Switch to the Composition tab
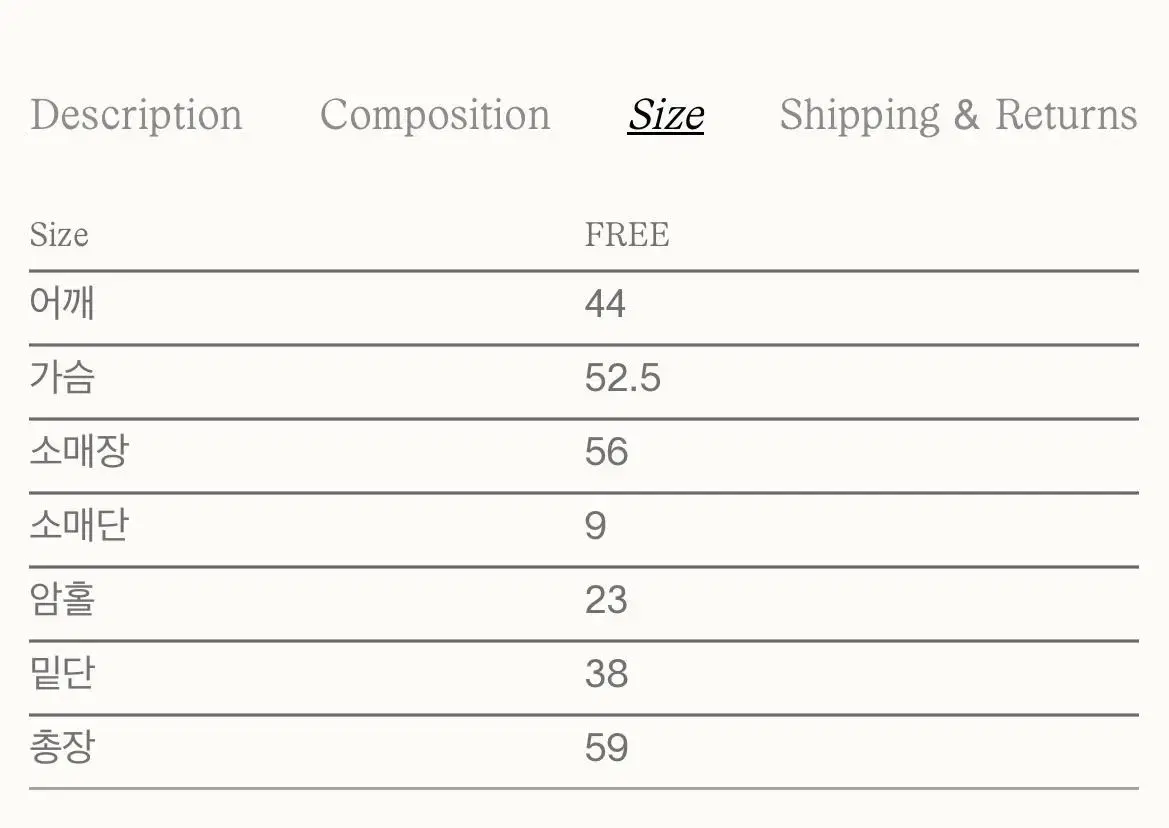1169x828 pixels. tap(435, 116)
